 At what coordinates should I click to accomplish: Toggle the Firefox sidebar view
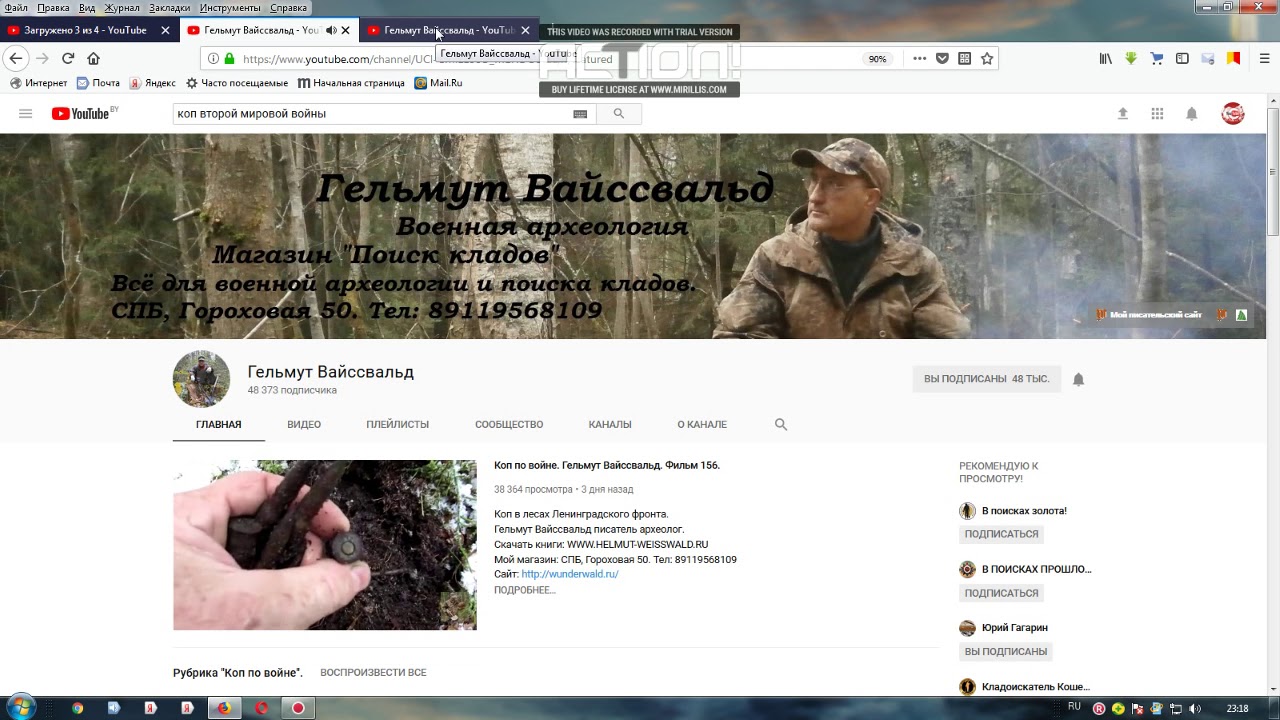[1182, 59]
